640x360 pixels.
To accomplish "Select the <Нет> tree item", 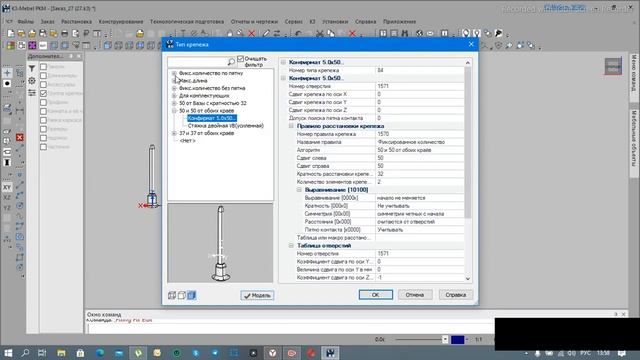I will point(187,140).
